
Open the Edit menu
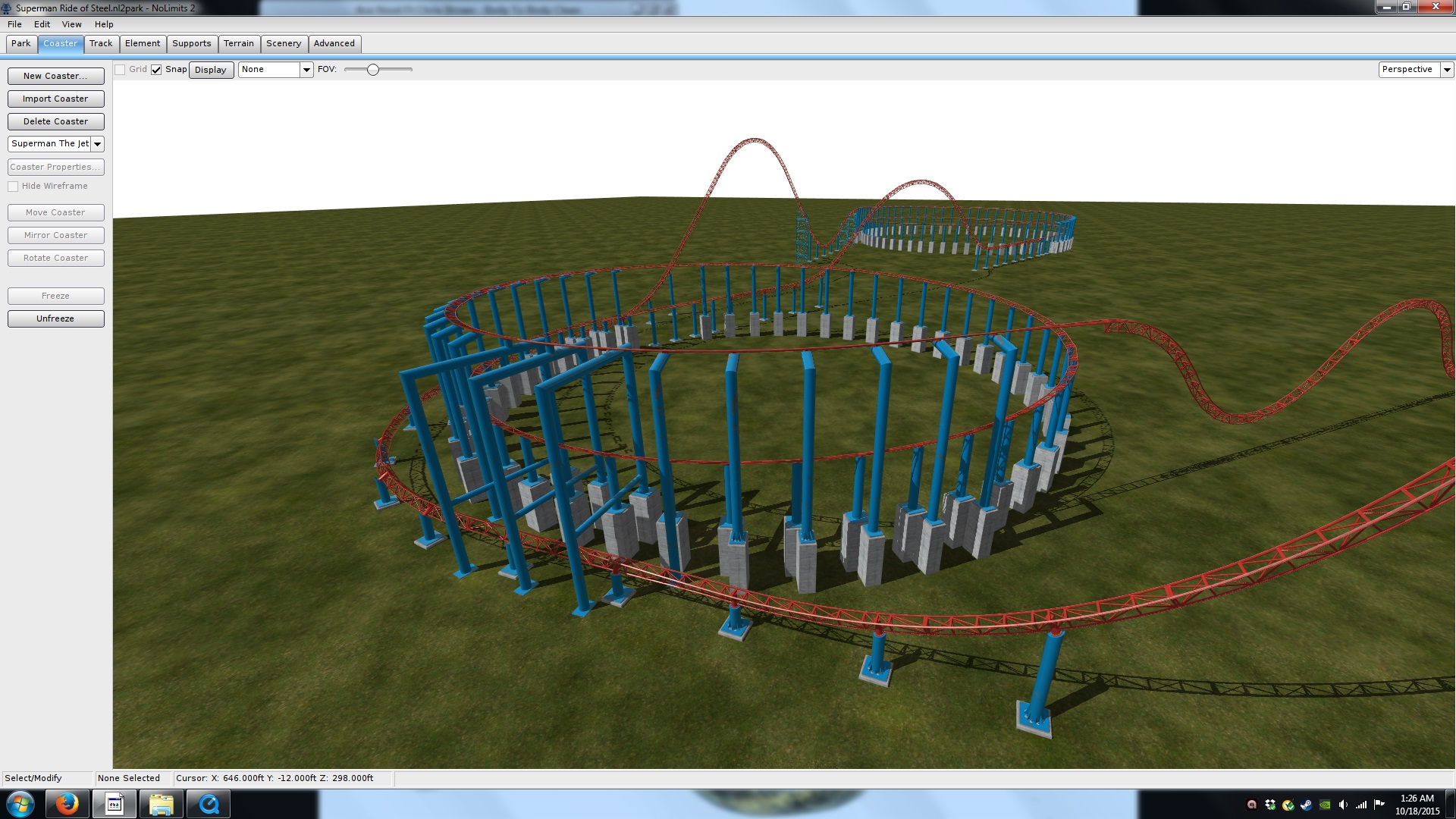pyautogui.click(x=42, y=24)
